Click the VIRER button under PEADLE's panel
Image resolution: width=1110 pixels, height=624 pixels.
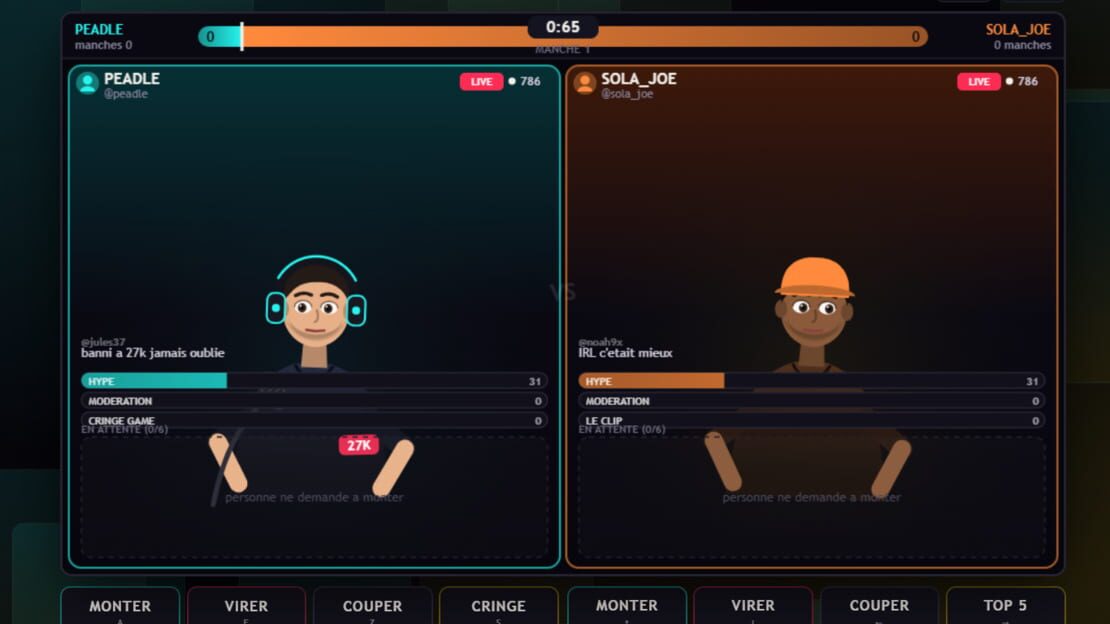(246, 606)
